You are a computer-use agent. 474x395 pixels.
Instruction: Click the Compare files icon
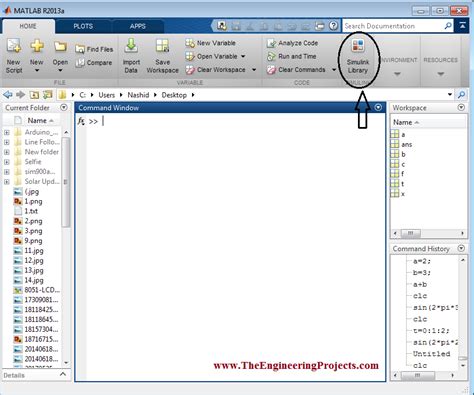[80, 63]
